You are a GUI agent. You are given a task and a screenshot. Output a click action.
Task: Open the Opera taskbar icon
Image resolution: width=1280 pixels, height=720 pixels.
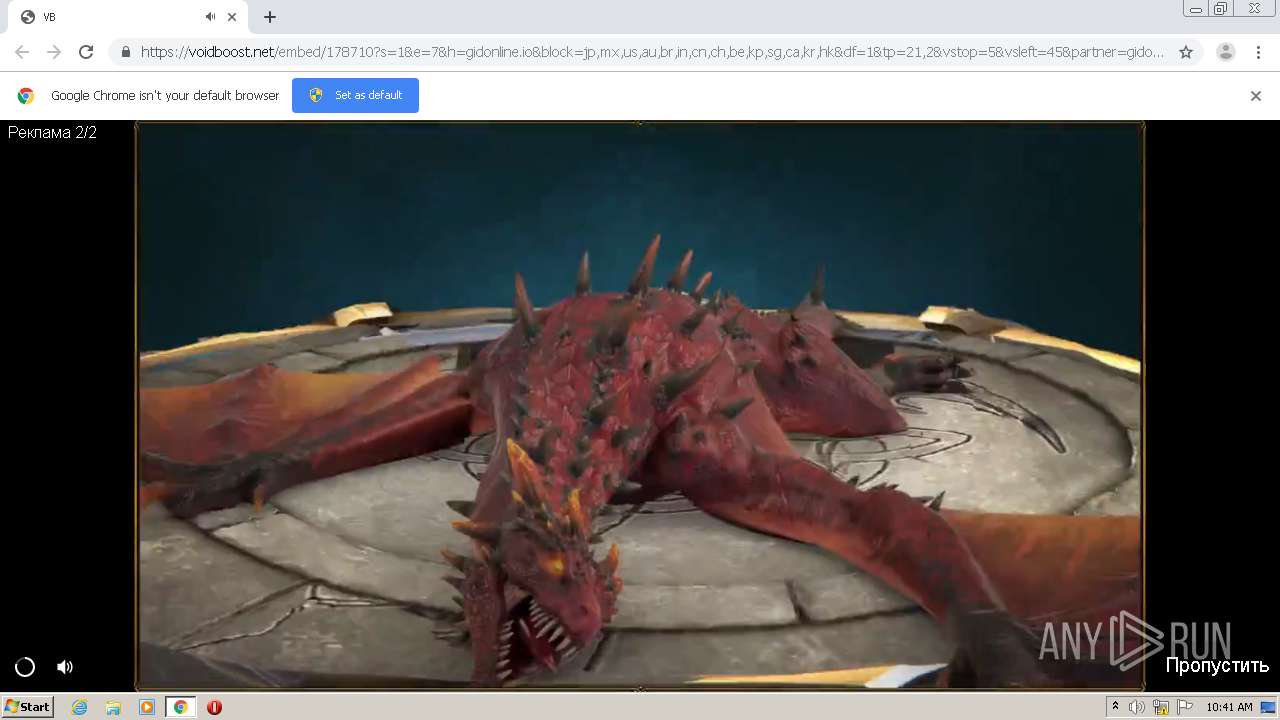[214, 707]
